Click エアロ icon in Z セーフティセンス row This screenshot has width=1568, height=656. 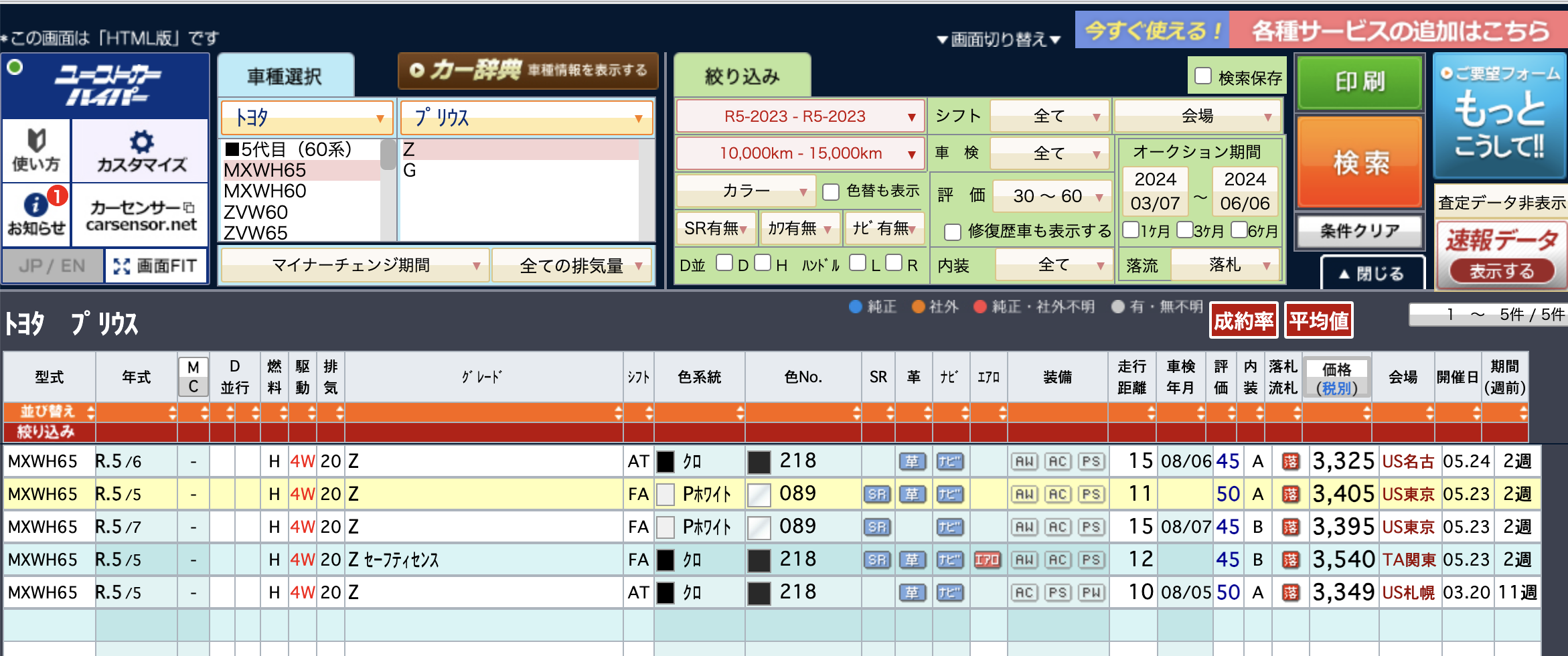click(987, 560)
